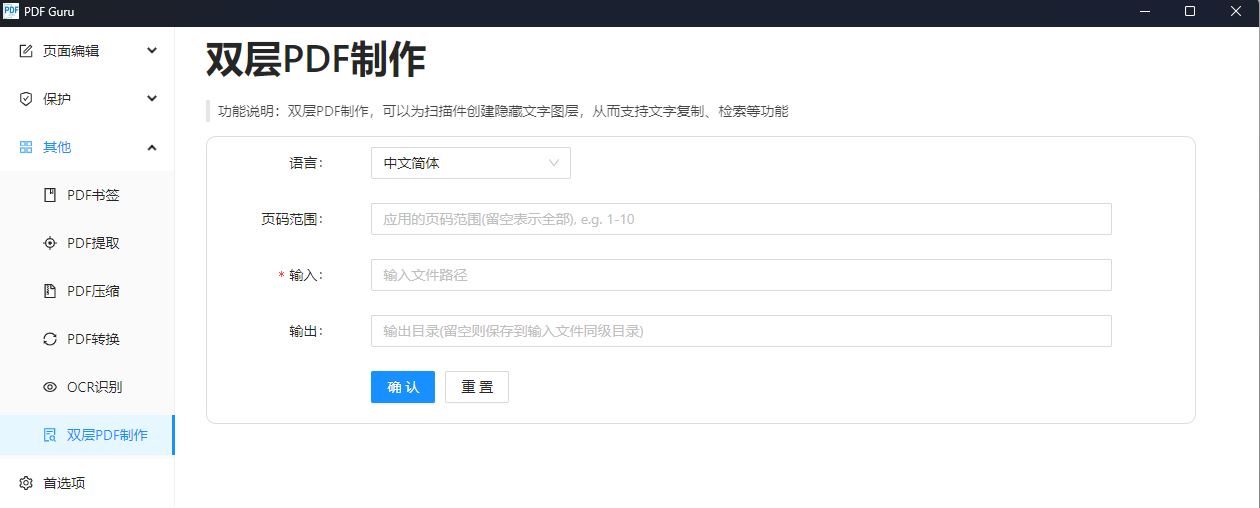Click the blue 确认 button
Image resolution: width=1260 pixels, height=508 pixels.
(x=403, y=387)
